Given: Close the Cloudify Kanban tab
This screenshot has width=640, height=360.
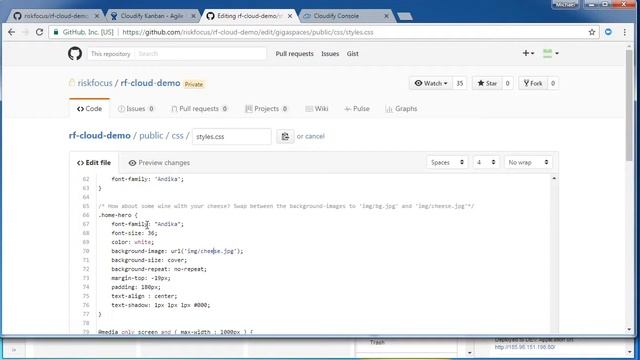Looking at the screenshot, I should (193, 16).
